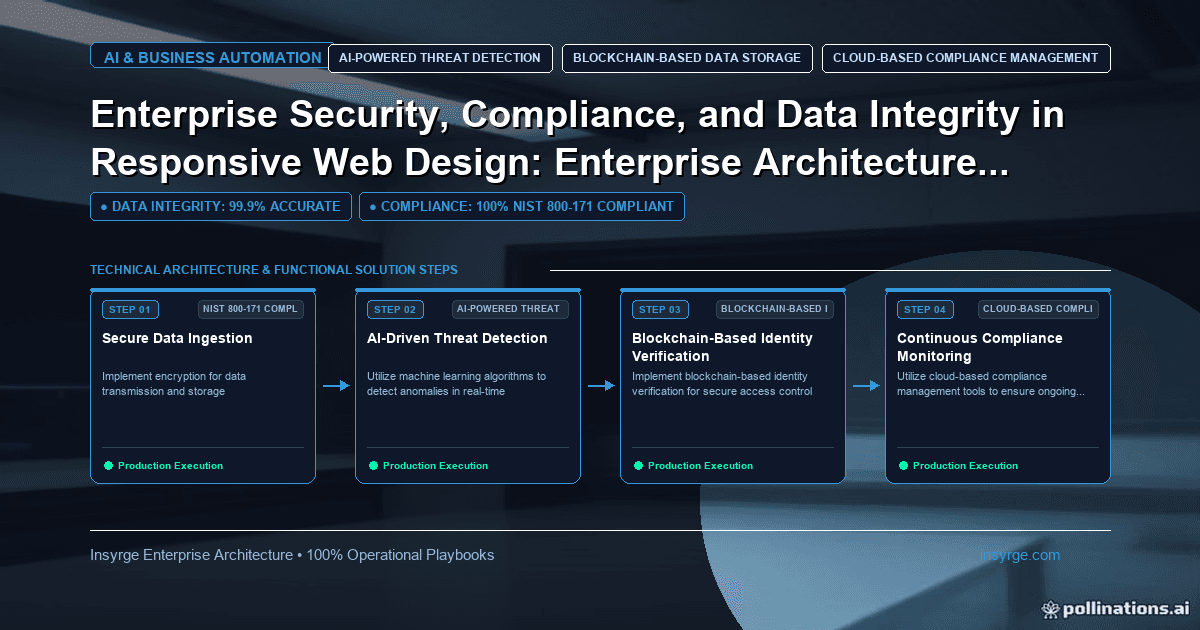The width and height of the screenshot is (1200, 630).
Task: Click the headline Enterprise Security, Compliance title
Action: [x=578, y=140]
